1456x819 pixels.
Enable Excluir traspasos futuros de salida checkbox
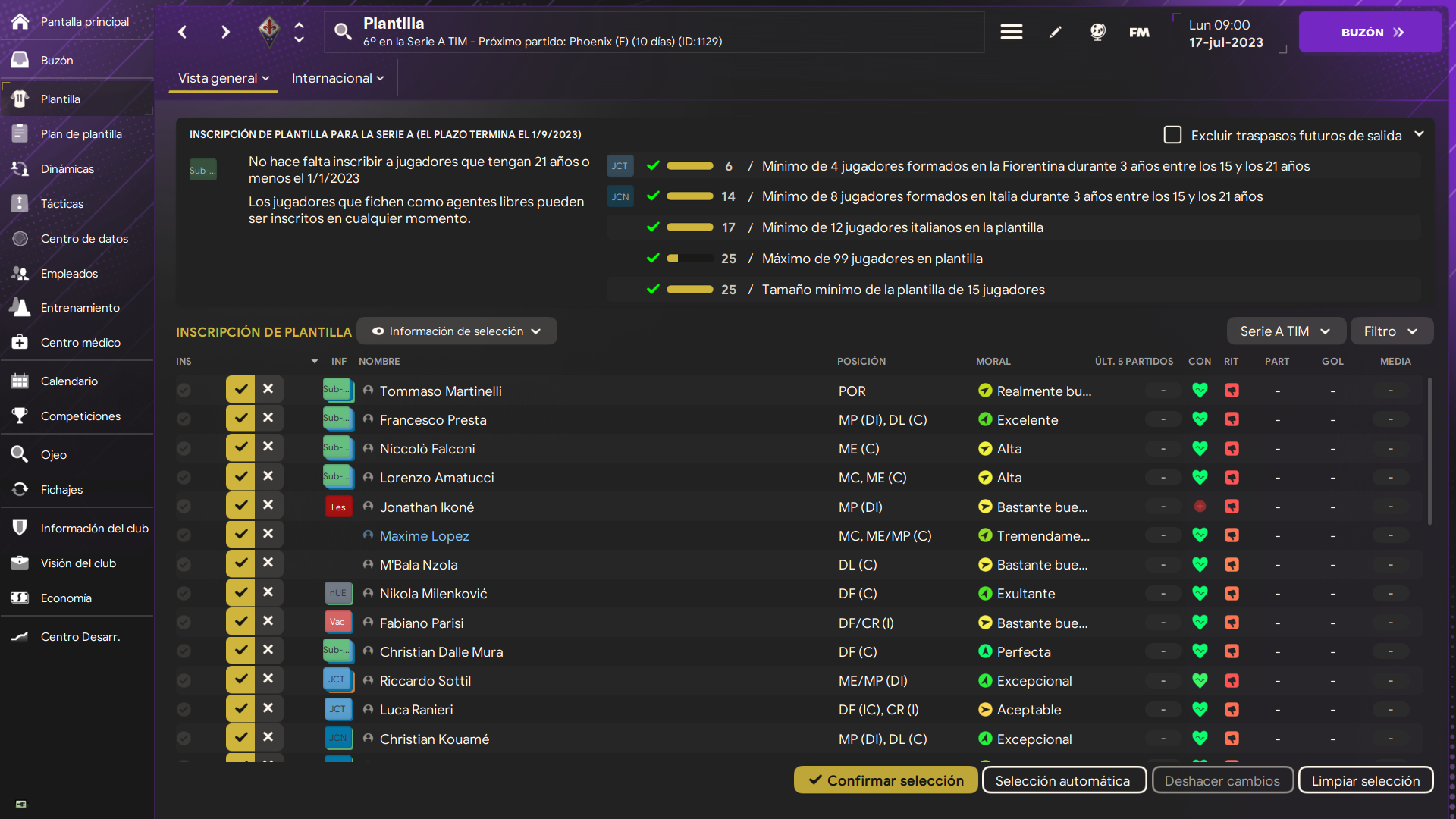1172,135
